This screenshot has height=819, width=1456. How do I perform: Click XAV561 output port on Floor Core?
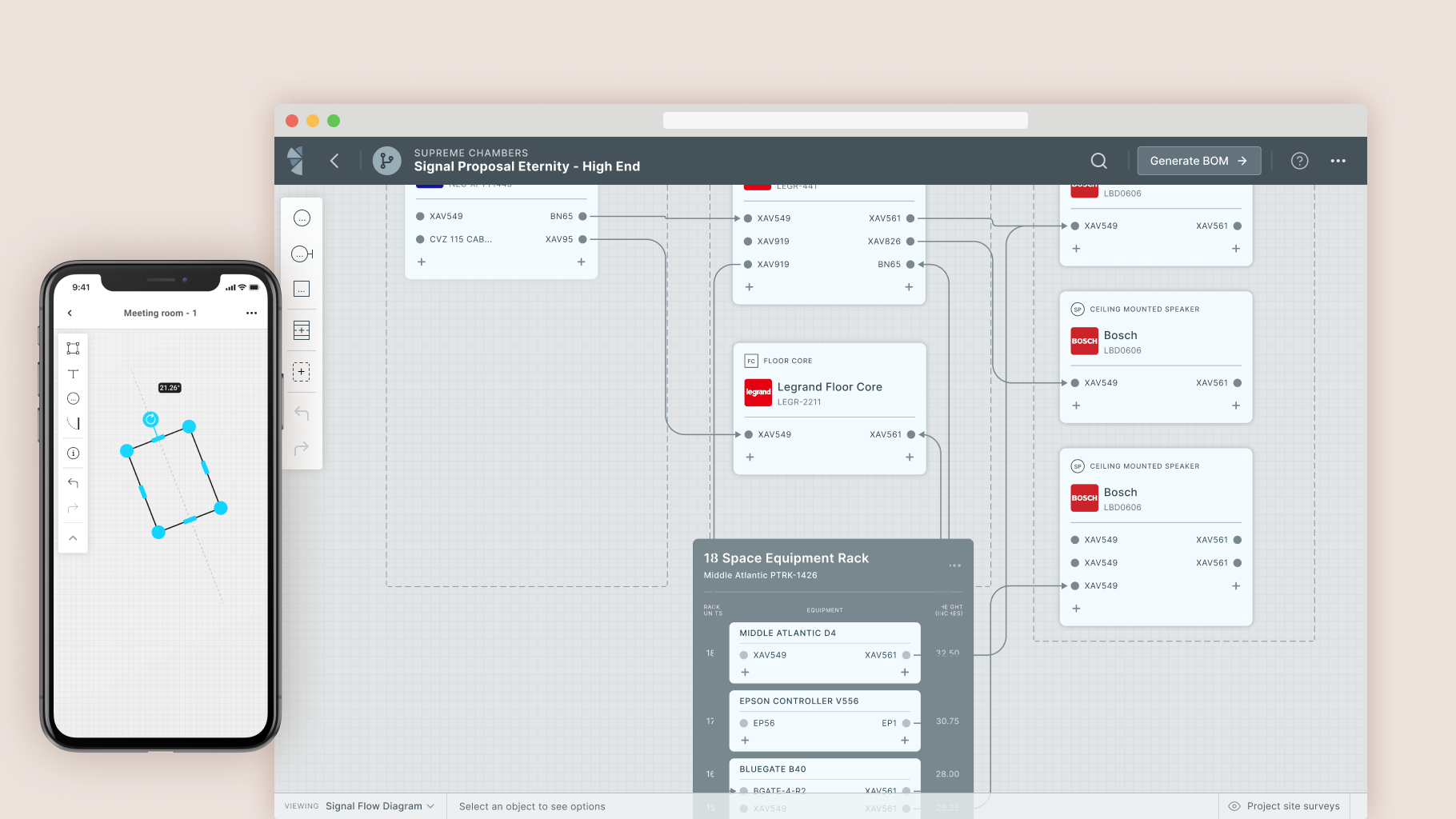click(x=911, y=435)
